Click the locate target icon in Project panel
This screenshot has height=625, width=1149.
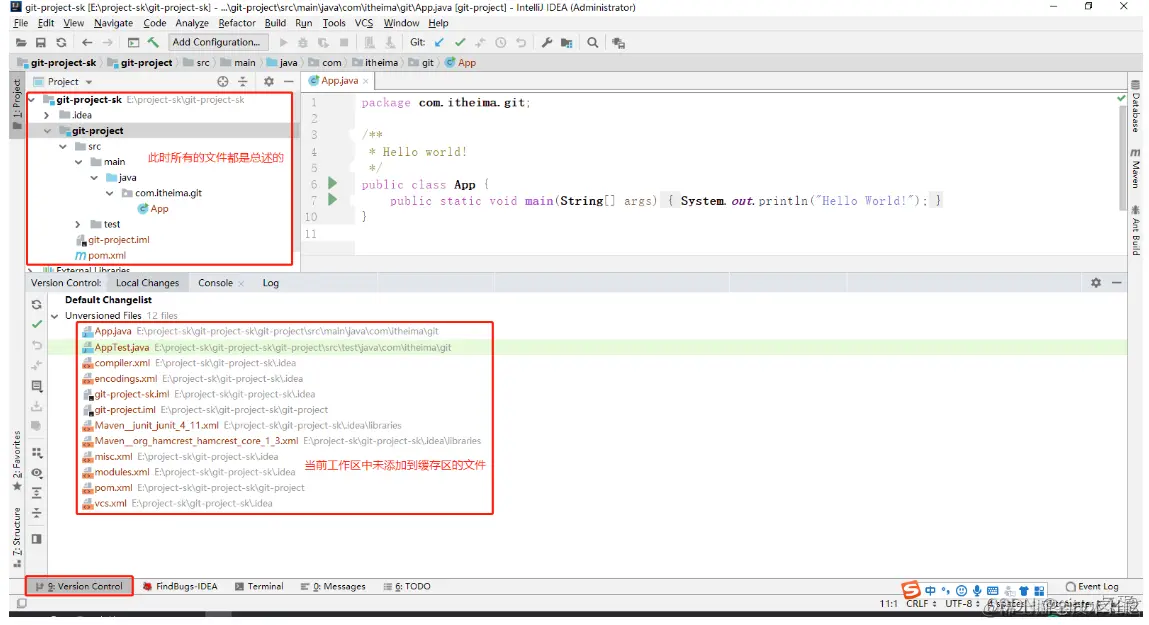coord(223,81)
